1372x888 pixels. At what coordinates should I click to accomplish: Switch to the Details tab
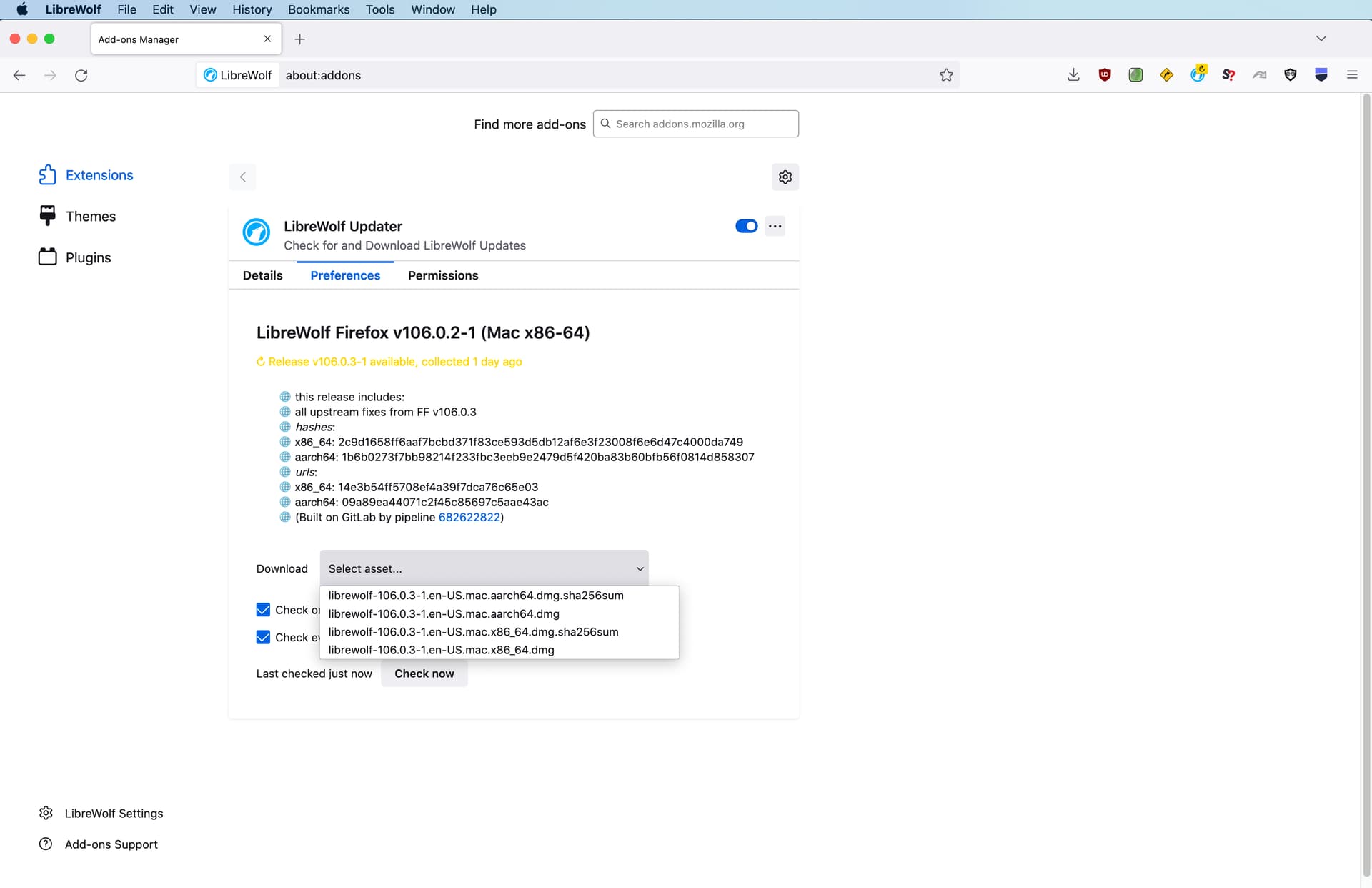pyautogui.click(x=262, y=275)
